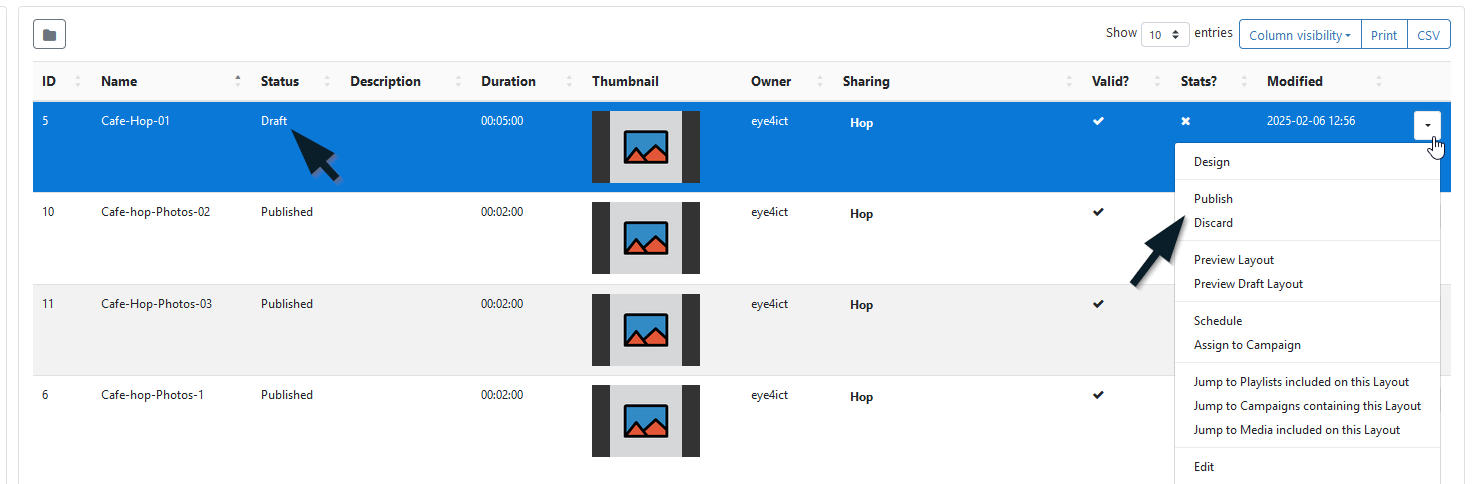Sort by Owner column header

788,81
